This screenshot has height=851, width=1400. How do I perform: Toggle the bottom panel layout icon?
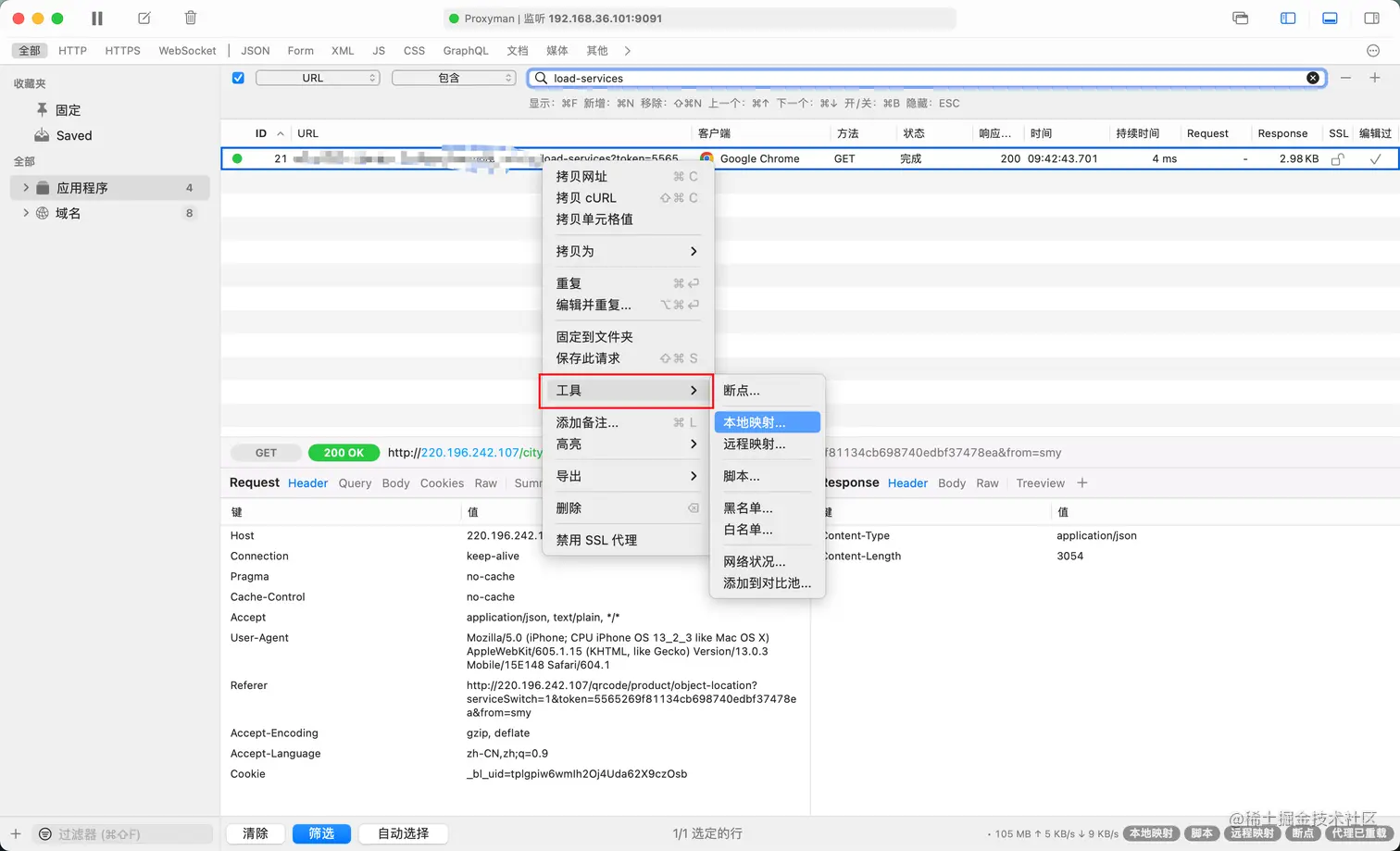click(1330, 18)
